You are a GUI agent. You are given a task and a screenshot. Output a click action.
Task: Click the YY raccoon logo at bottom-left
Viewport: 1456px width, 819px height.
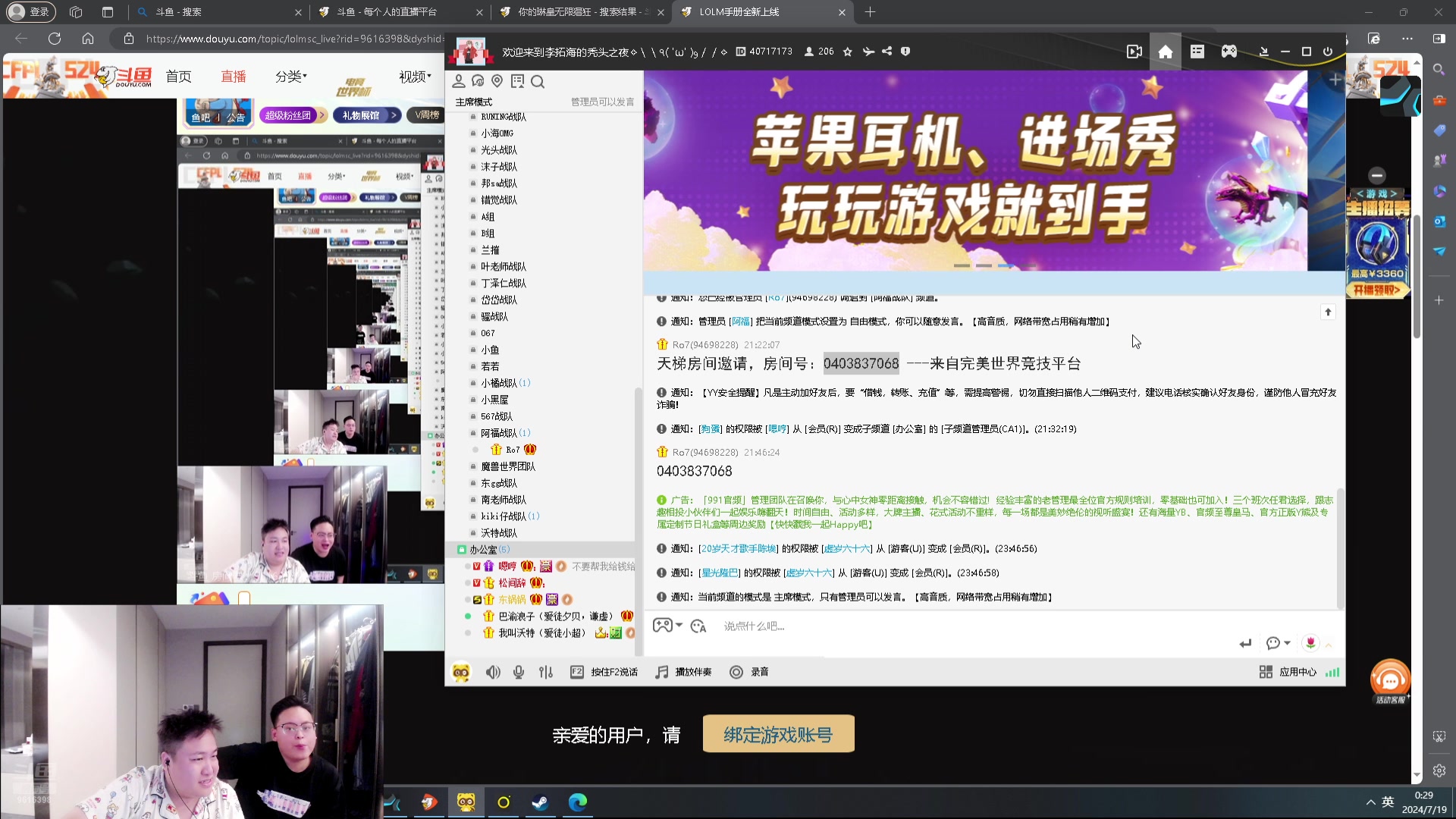461,672
